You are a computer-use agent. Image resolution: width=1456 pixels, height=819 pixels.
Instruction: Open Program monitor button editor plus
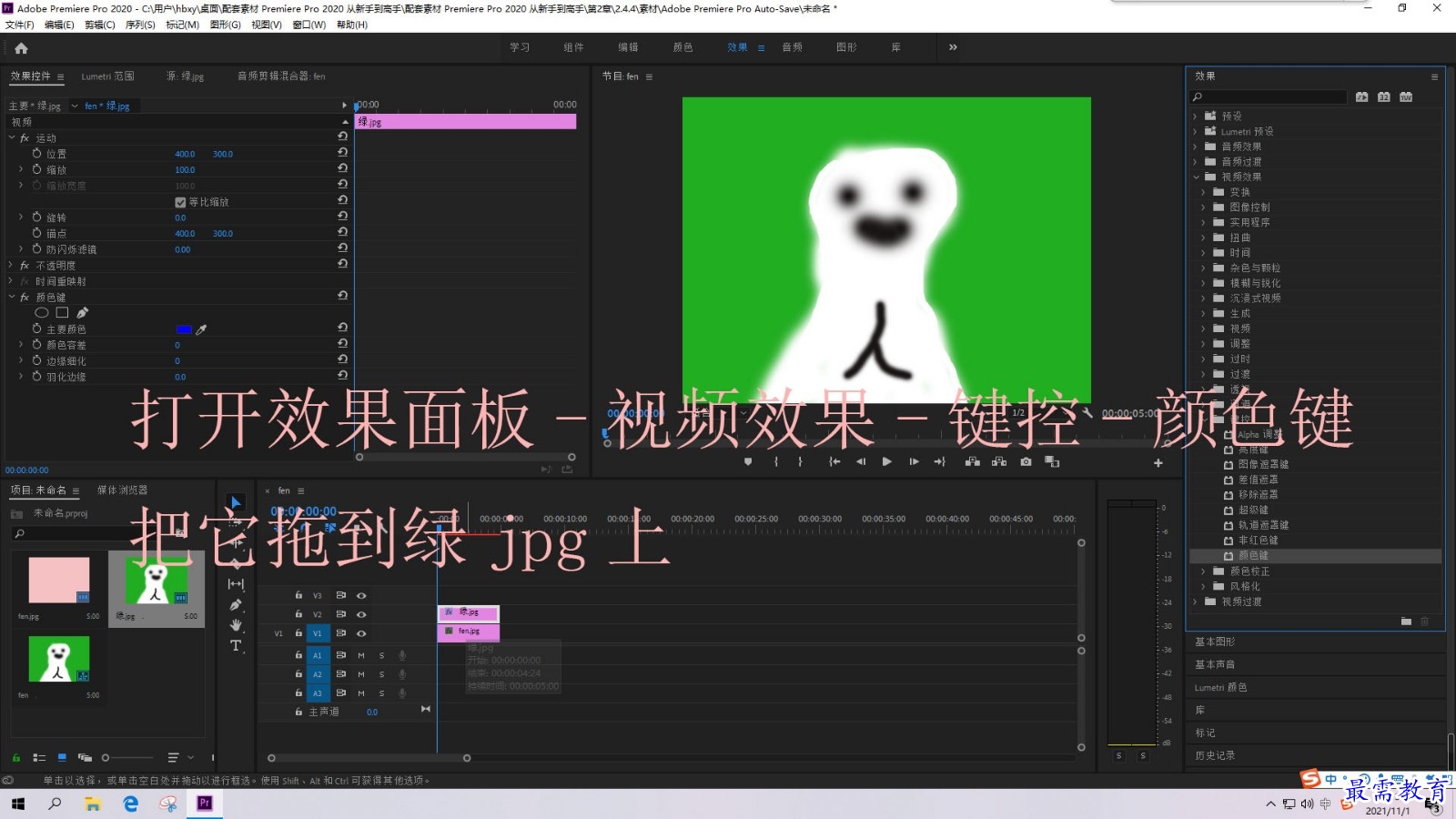(x=1158, y=462)
